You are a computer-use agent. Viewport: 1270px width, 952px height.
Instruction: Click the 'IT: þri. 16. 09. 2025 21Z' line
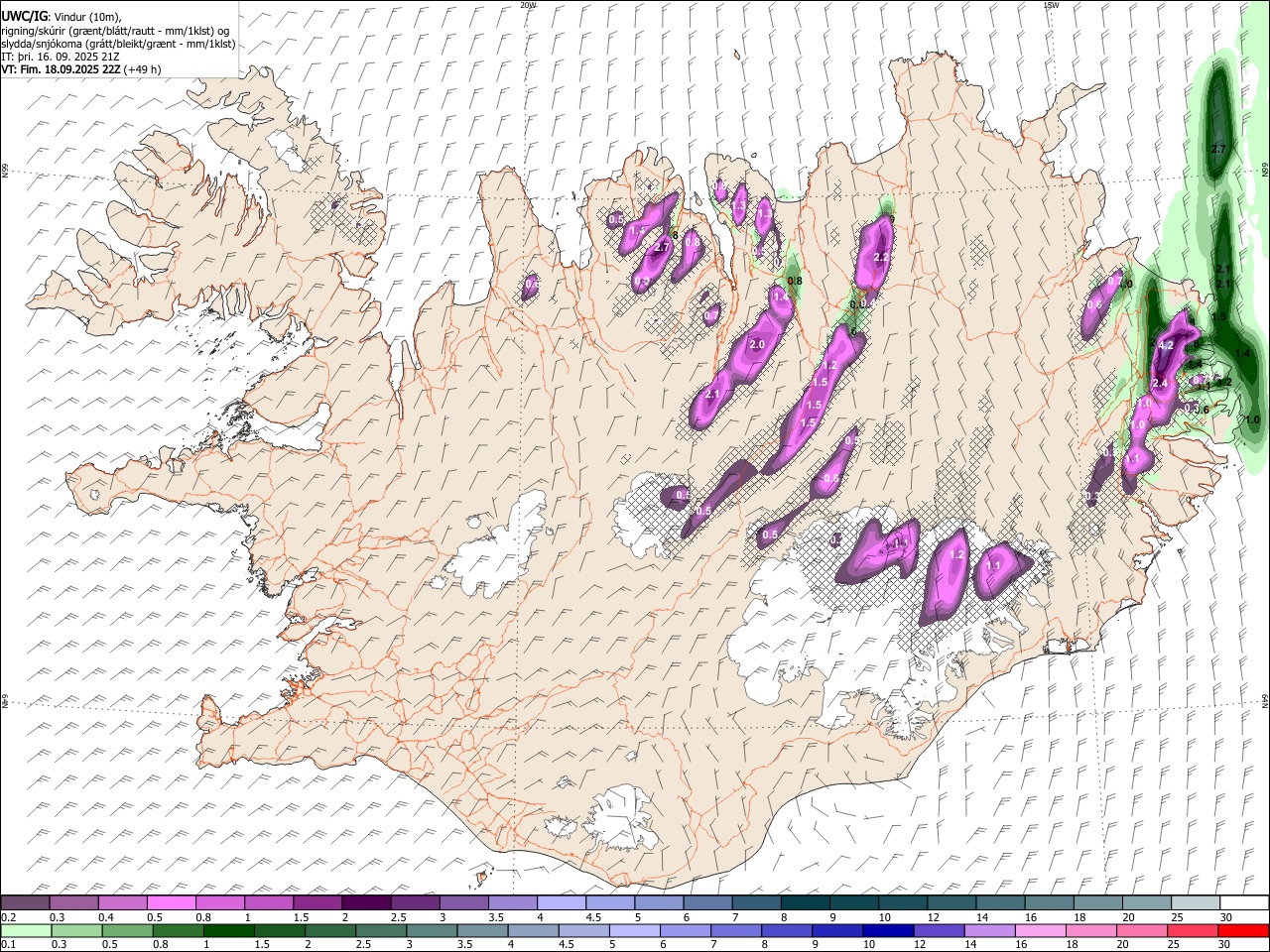[60, 57]
